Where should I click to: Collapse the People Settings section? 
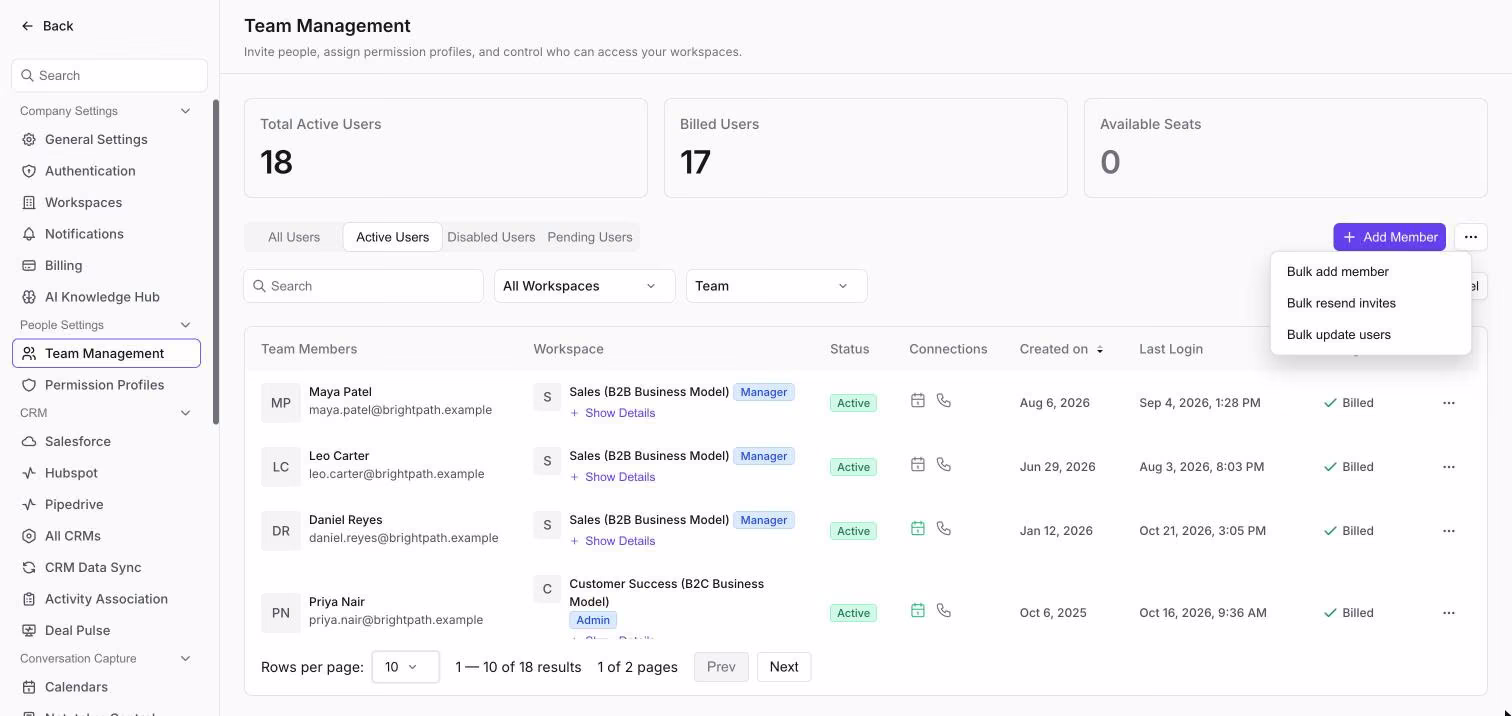[x=185, y=325]
